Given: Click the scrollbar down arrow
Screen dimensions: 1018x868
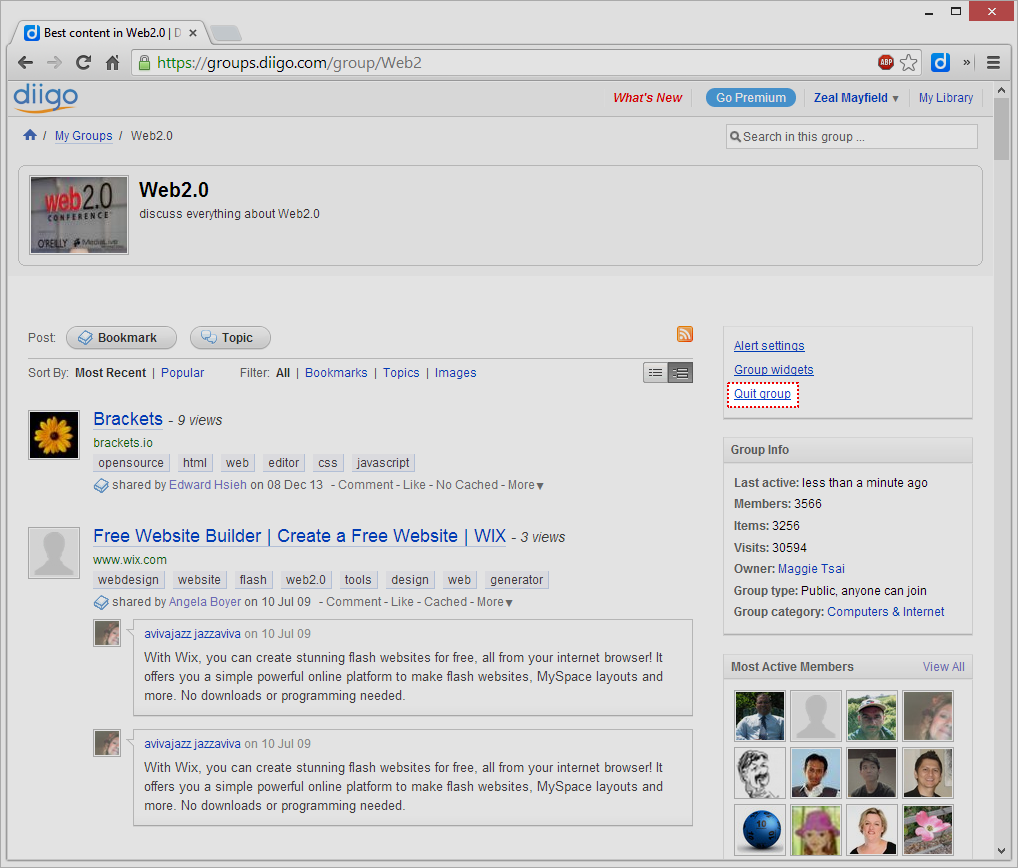Looking at the screenshot, I should 1001,850.
